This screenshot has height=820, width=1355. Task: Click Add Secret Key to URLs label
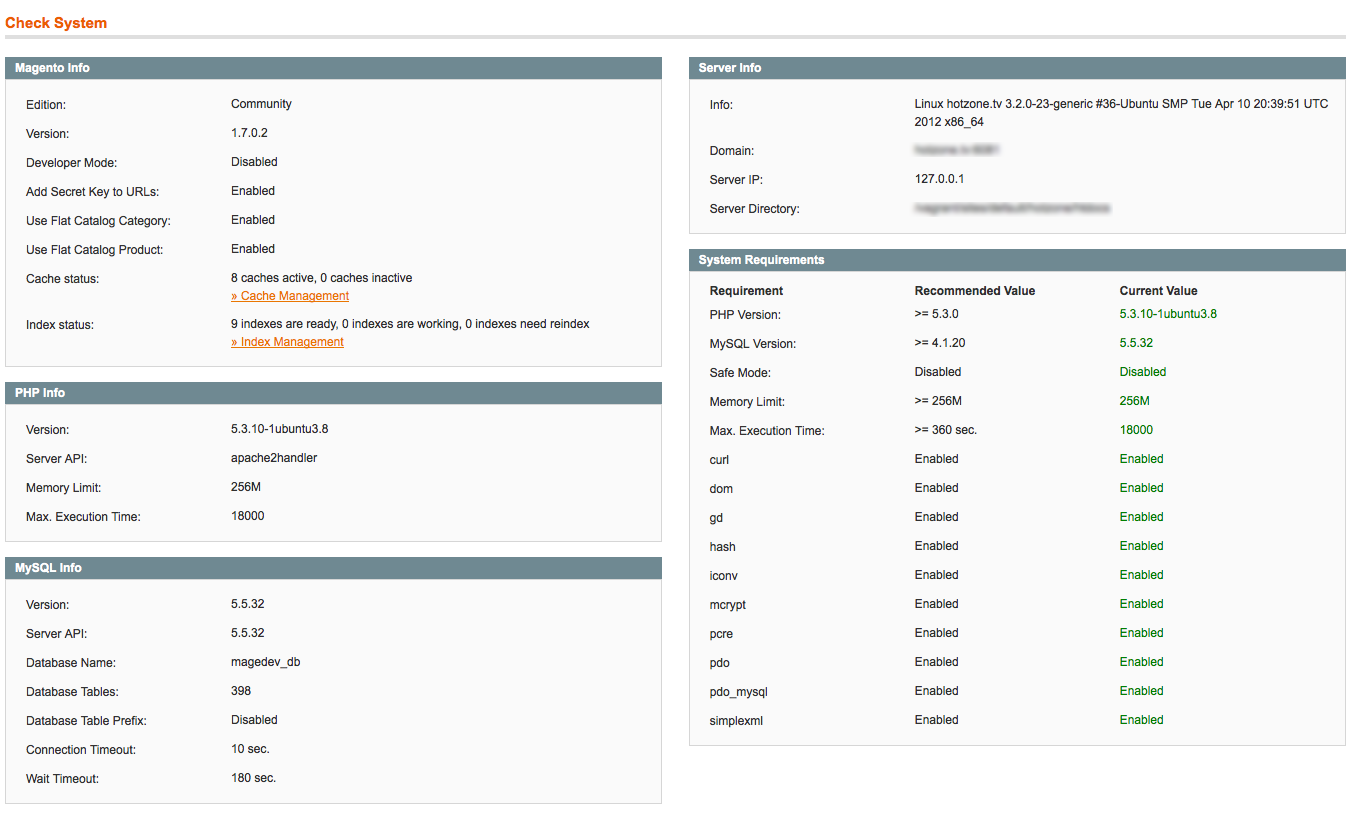point(94,191)
